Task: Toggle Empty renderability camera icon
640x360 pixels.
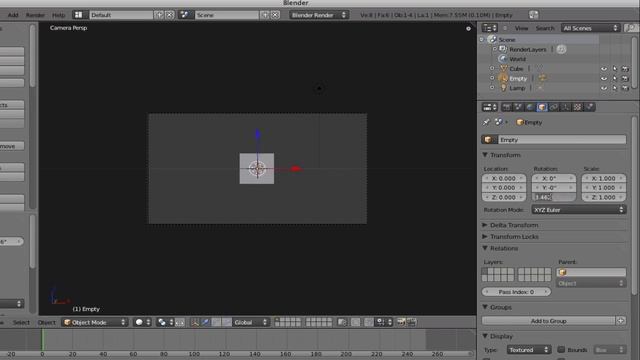Action: coord(625,78)
